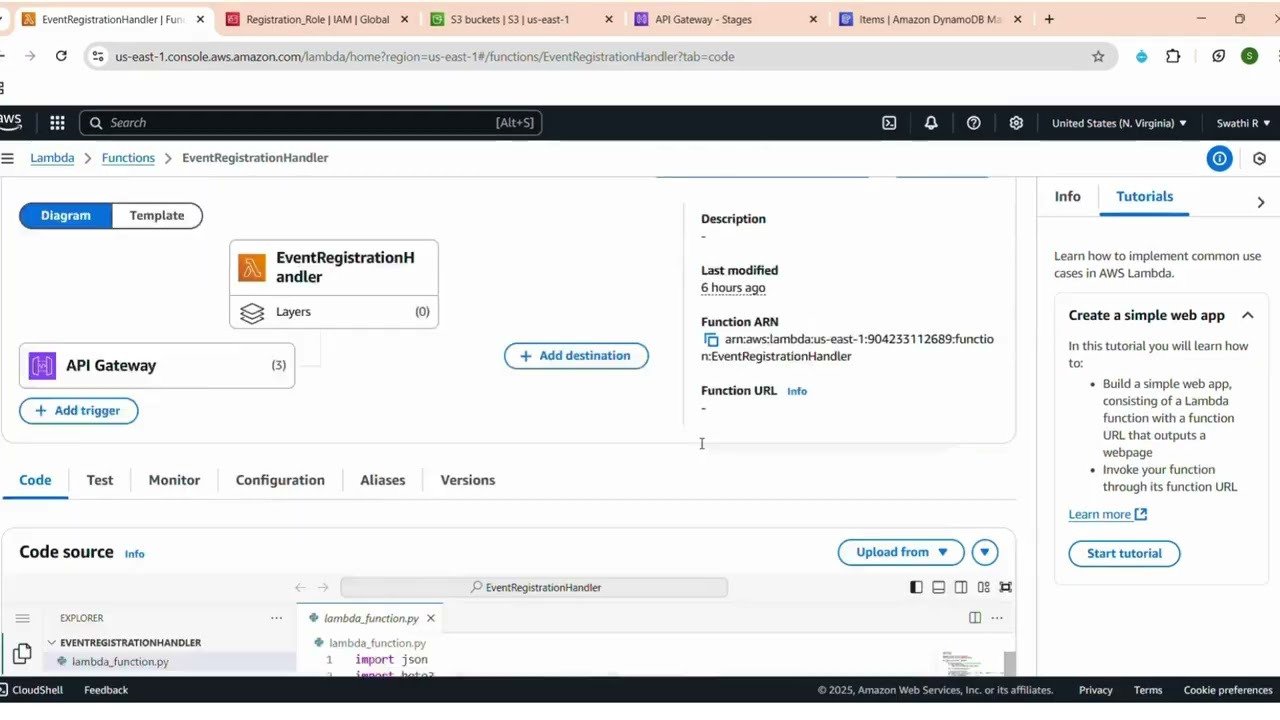1280x720 pixels.
Task: Open the Learn more link
Action: pyautogui.click(x=1107, y=514)
